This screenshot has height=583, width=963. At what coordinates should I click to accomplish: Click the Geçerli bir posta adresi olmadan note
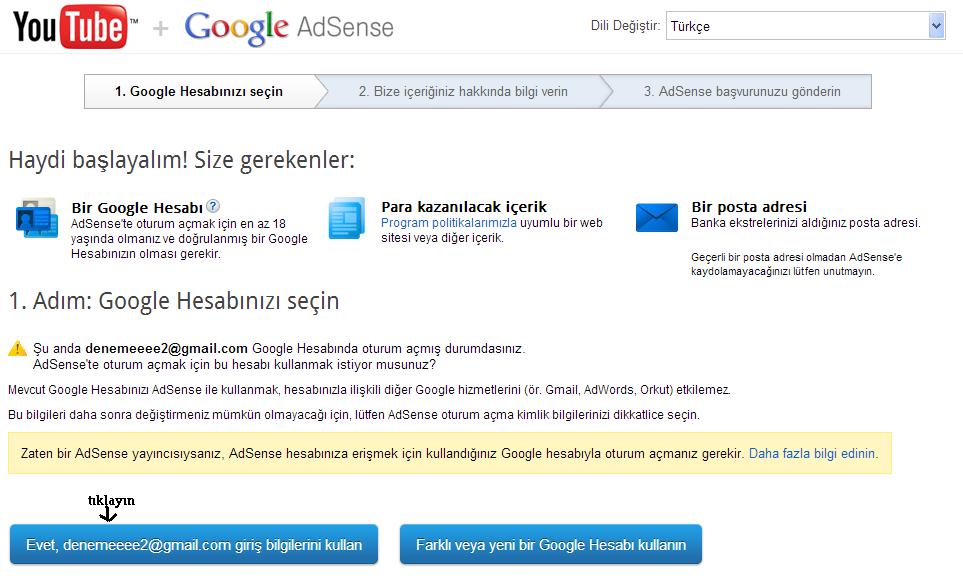coord(797,264)
